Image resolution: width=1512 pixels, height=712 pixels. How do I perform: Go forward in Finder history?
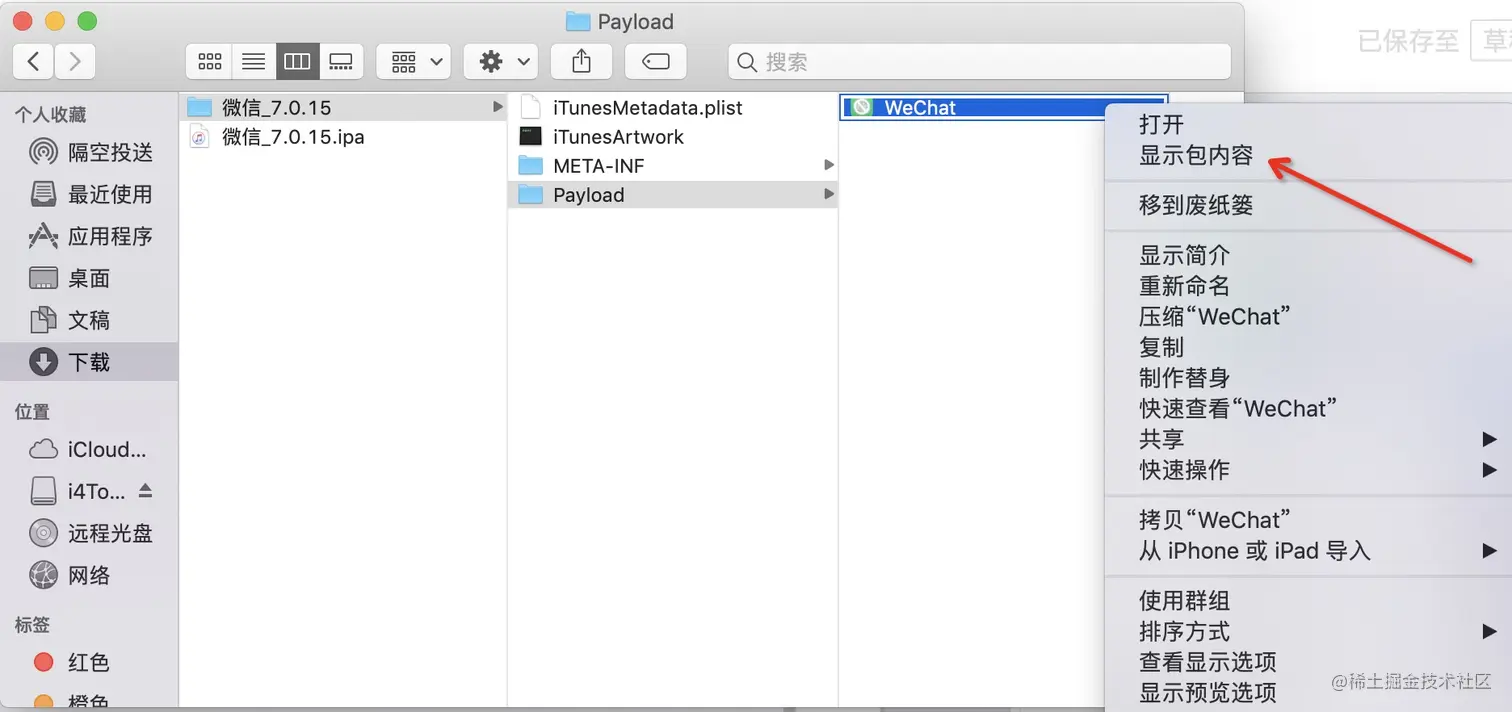point(75,62)
